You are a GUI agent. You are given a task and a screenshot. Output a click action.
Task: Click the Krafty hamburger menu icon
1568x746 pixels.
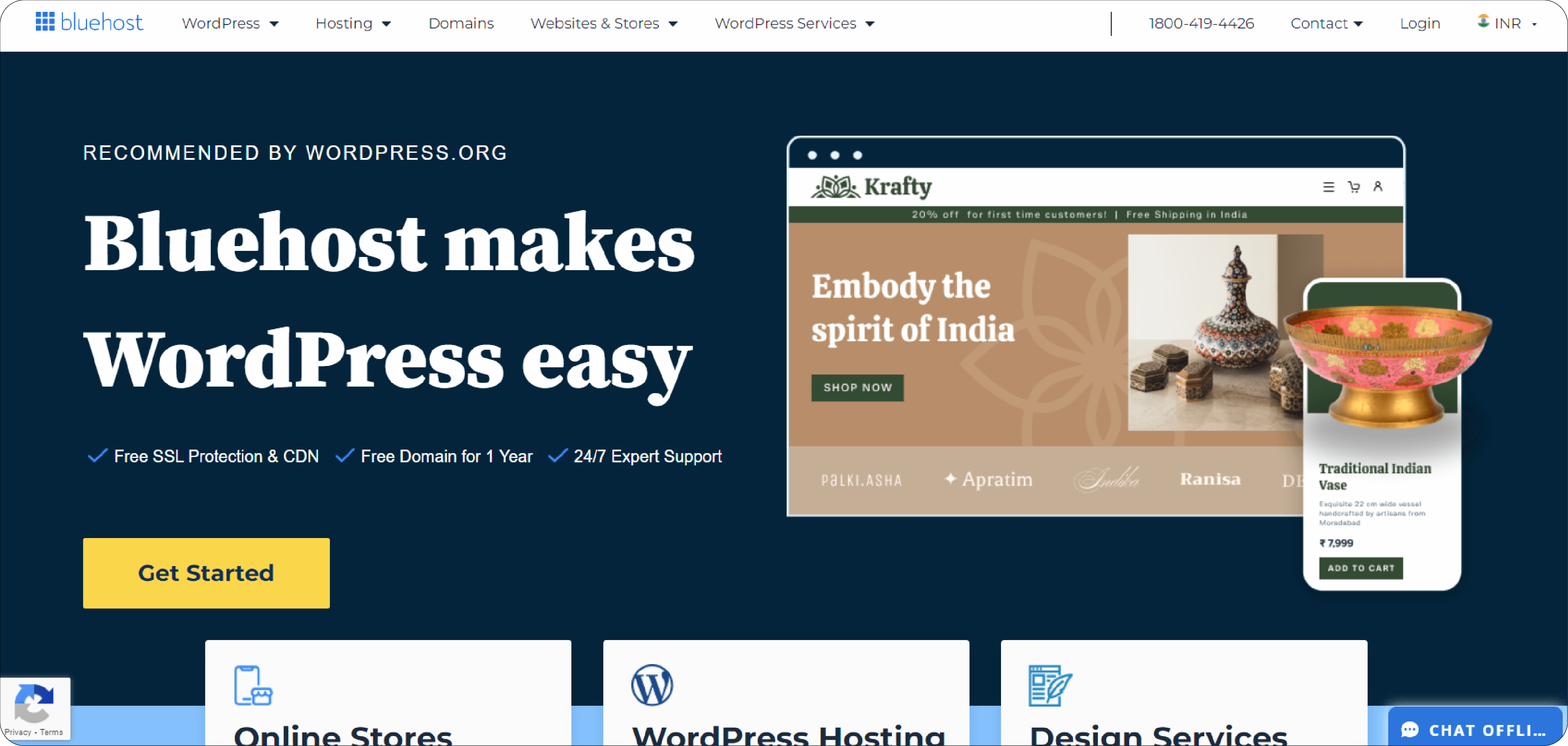click(1328, 187)
